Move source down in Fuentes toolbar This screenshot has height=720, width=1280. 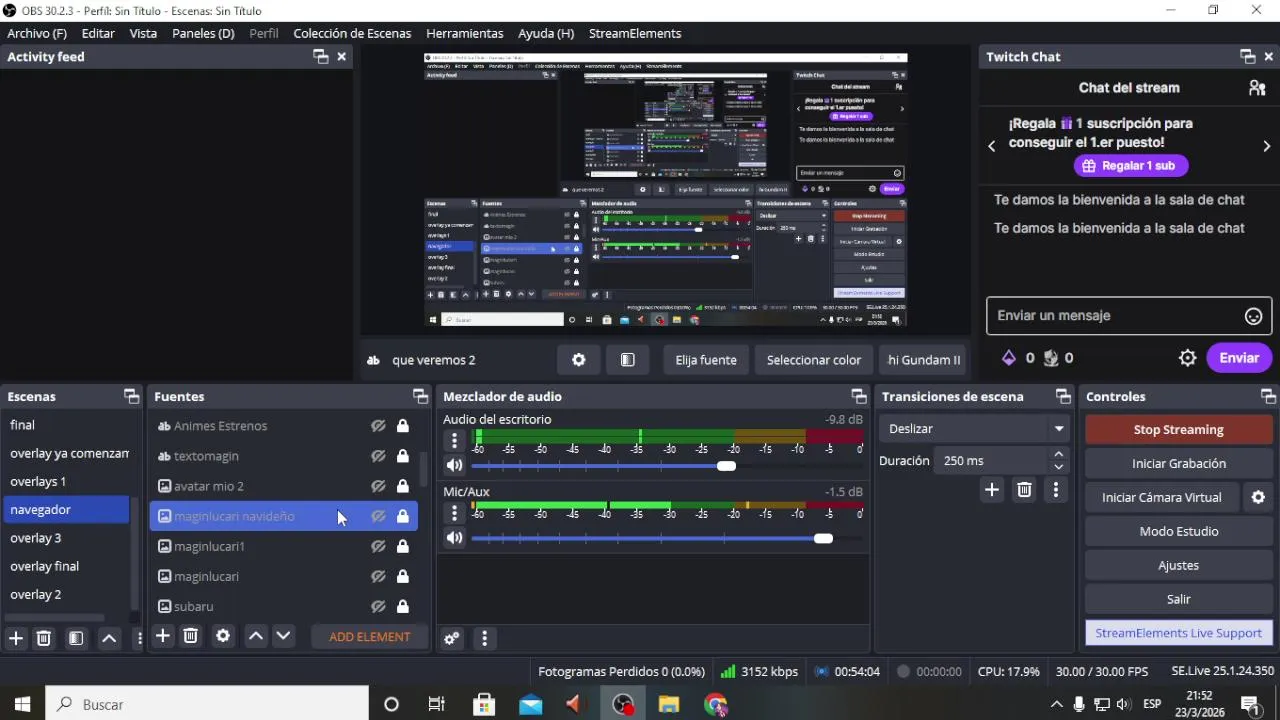283,636
